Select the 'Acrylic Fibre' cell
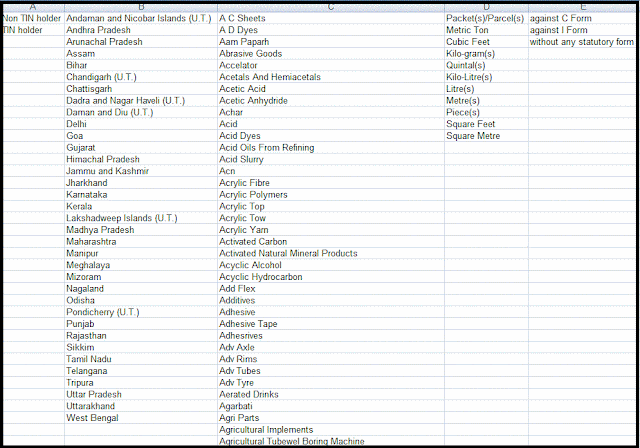The height and width of the screenshot is (448, 640). coord(331,183)
